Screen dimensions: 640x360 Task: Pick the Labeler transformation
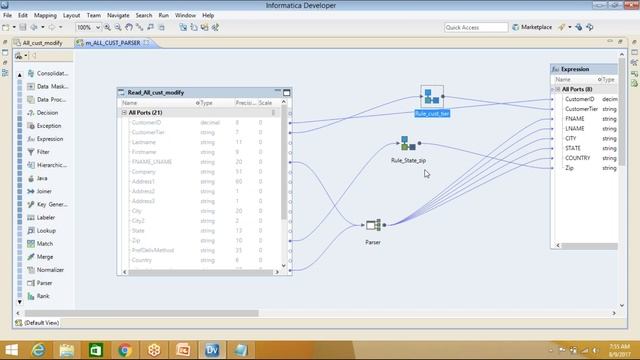tap(41, 218)
